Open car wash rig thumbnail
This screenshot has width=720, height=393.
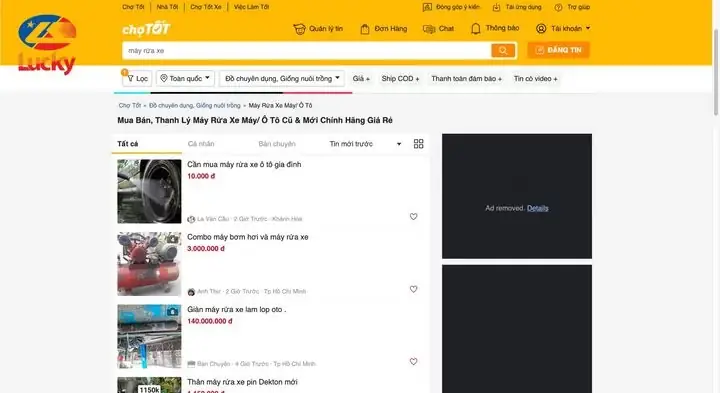point(149,337)
